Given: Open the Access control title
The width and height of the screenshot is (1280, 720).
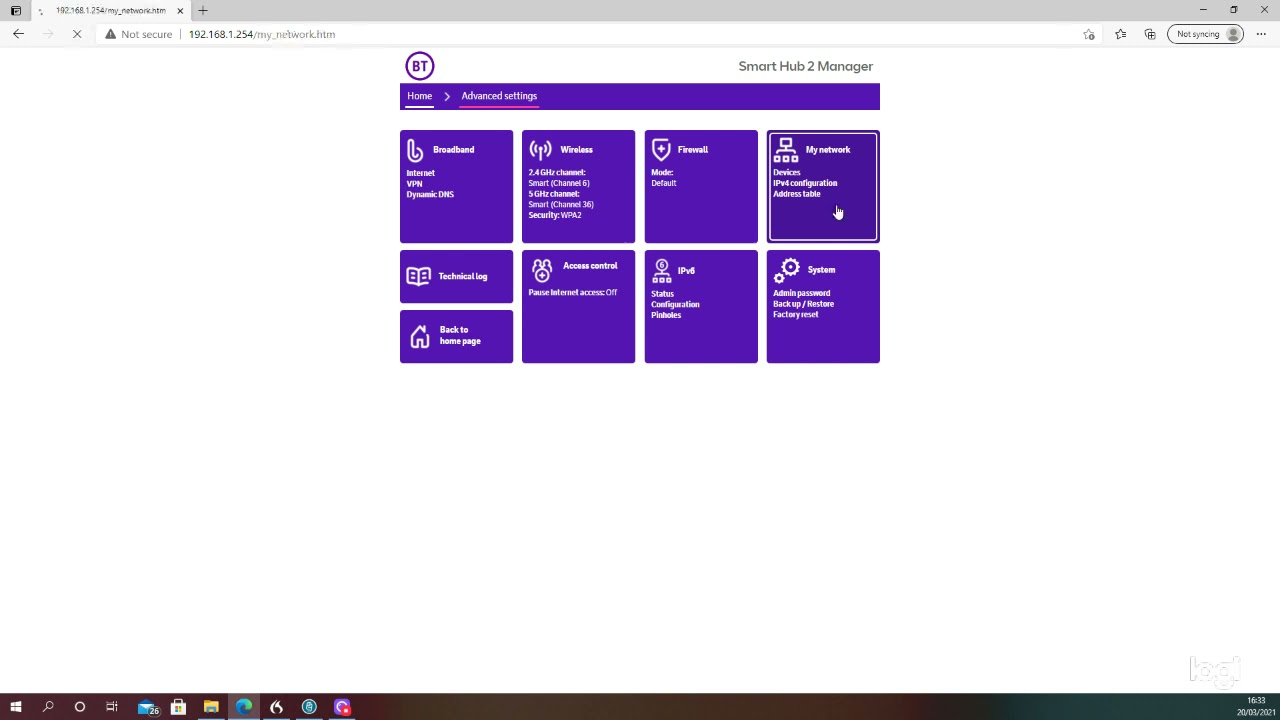Looking at the screenshot, I should [x=590, y=266].
